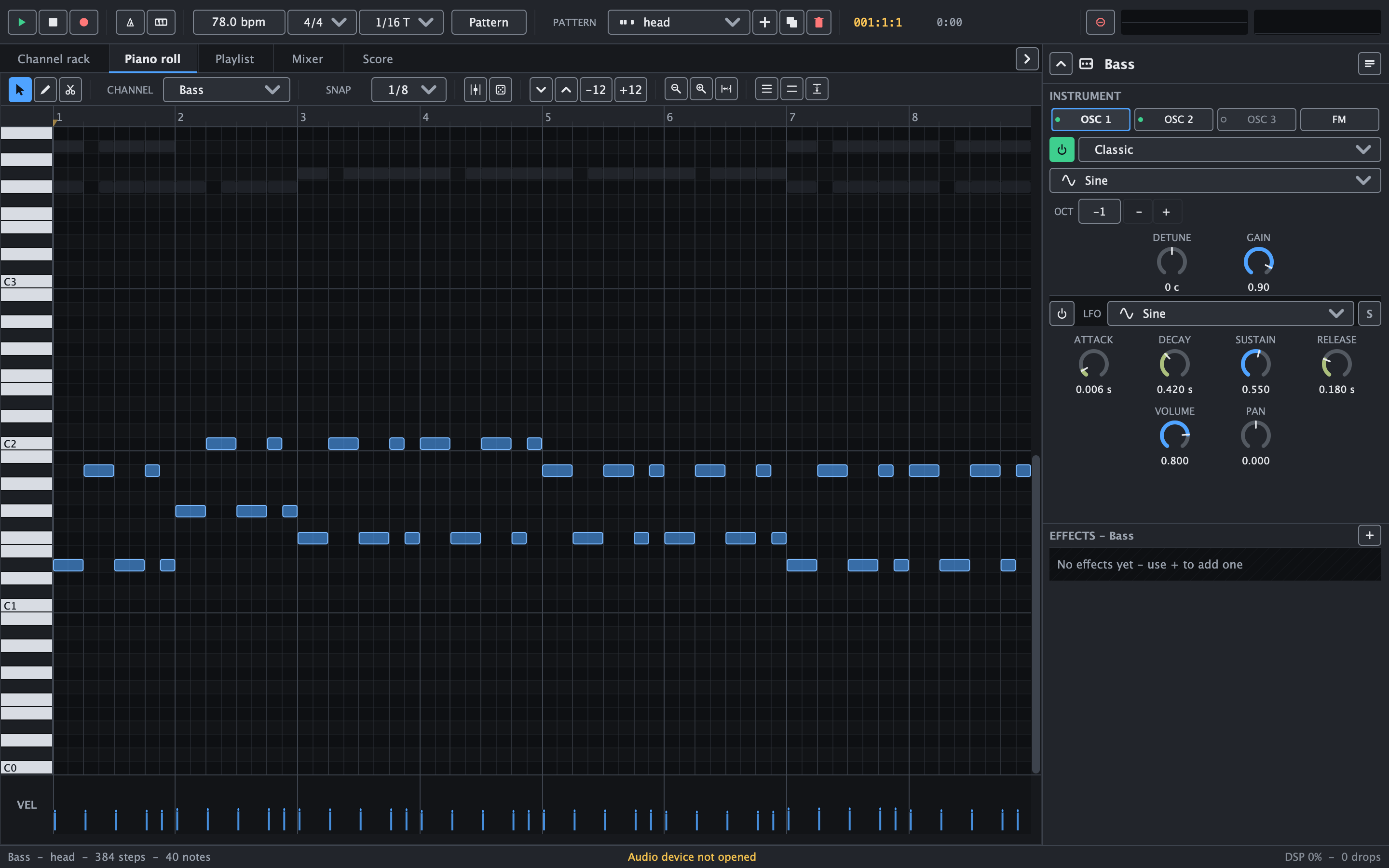The width and height of the screenshot is (1389, 868).
Task: Click the SUSTAIN knob
Action: (1255, 364)
